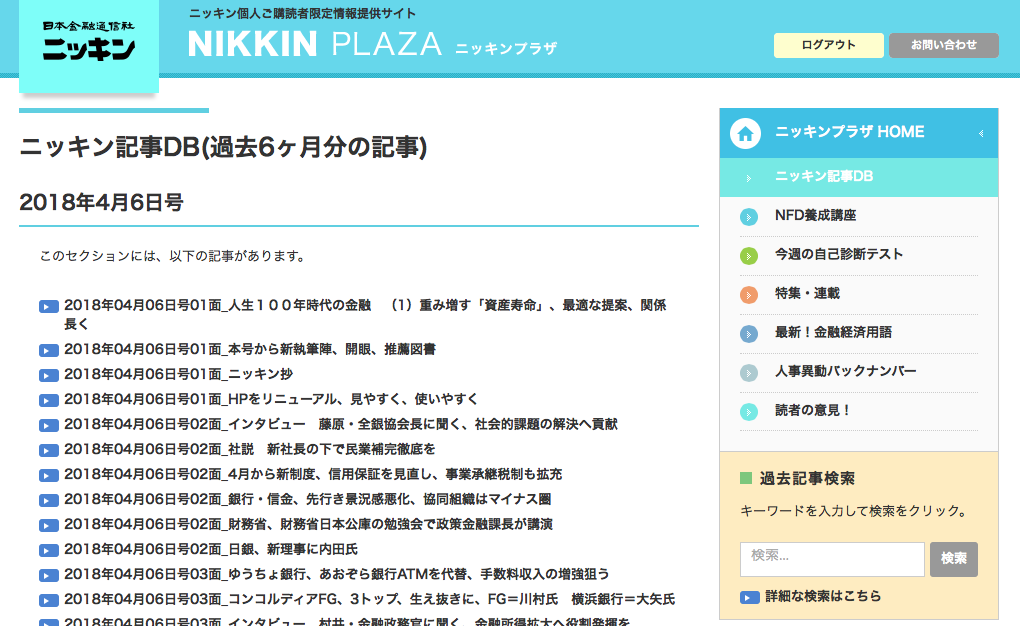The width and height of the screenshot is (1020, 626).
Task: Click the このセクションには、以下の記事があります text
Action: click(172, 256)
